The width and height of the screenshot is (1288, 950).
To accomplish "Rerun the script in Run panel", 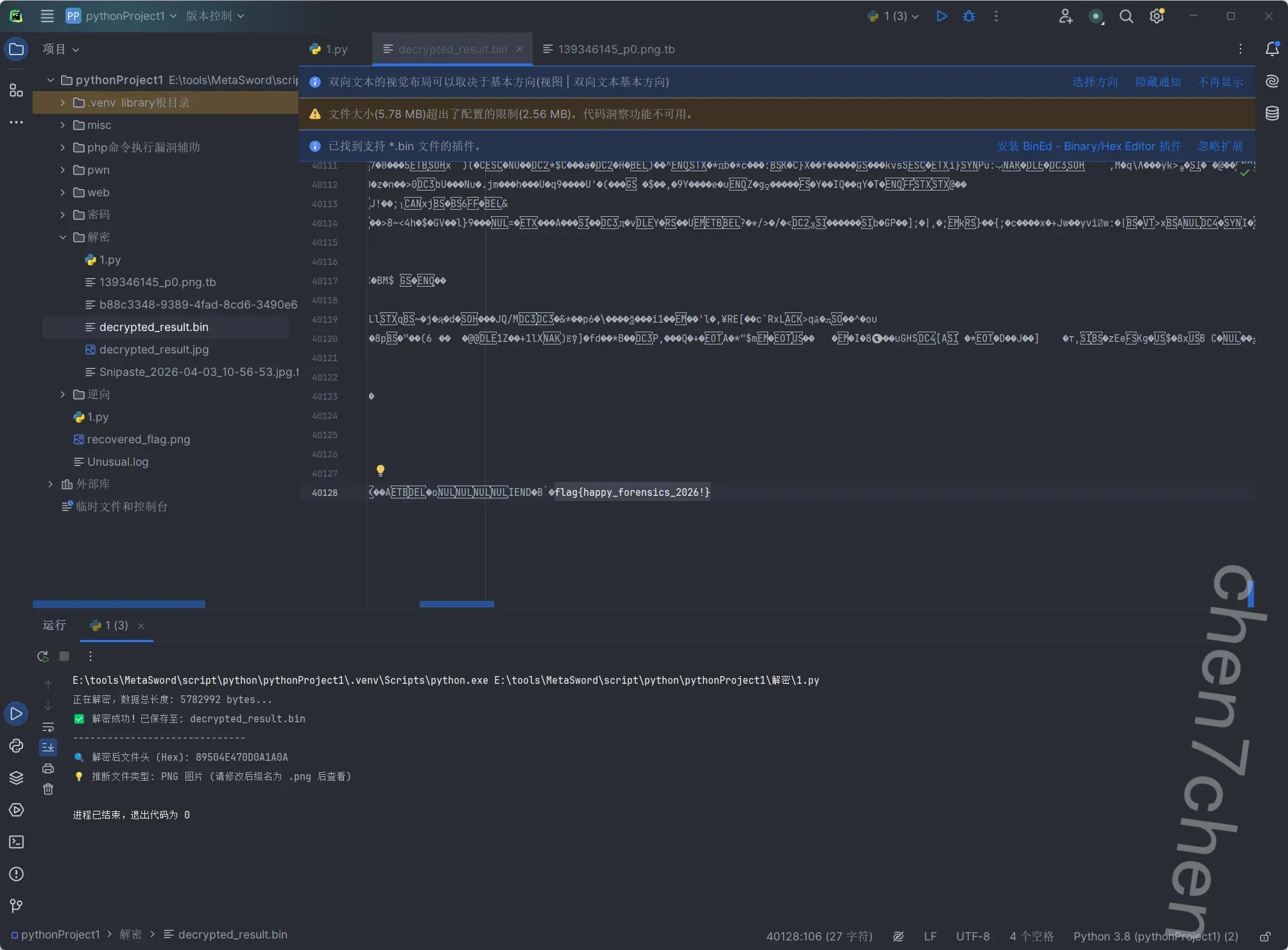I will pyautogui.click(x=43, y=656).
